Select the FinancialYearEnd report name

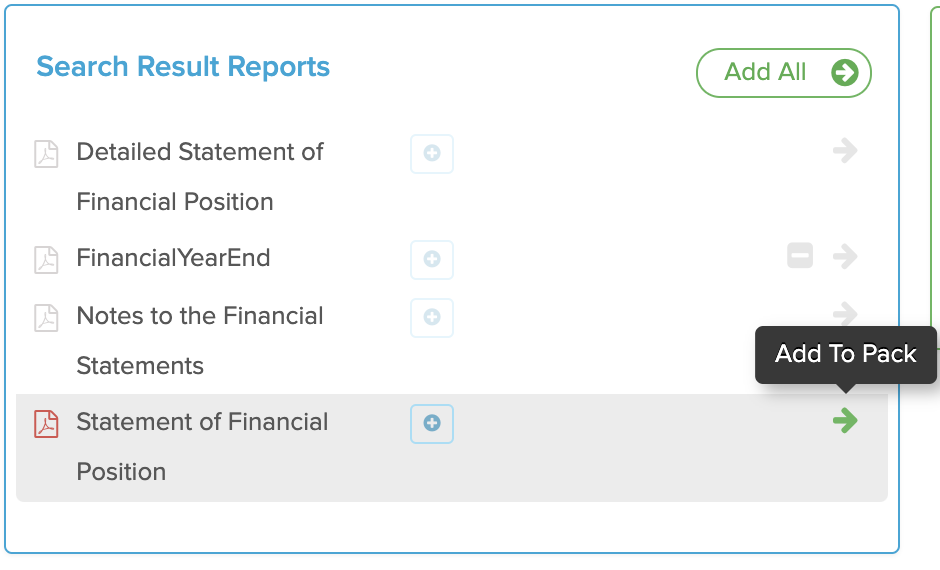click(173, 258)
